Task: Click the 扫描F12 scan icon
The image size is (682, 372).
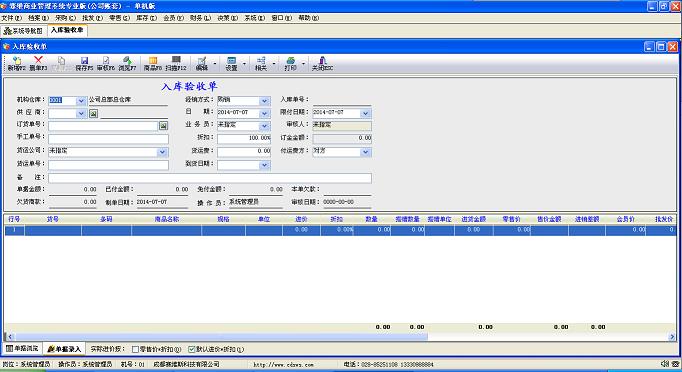Action: click(176, 60)
